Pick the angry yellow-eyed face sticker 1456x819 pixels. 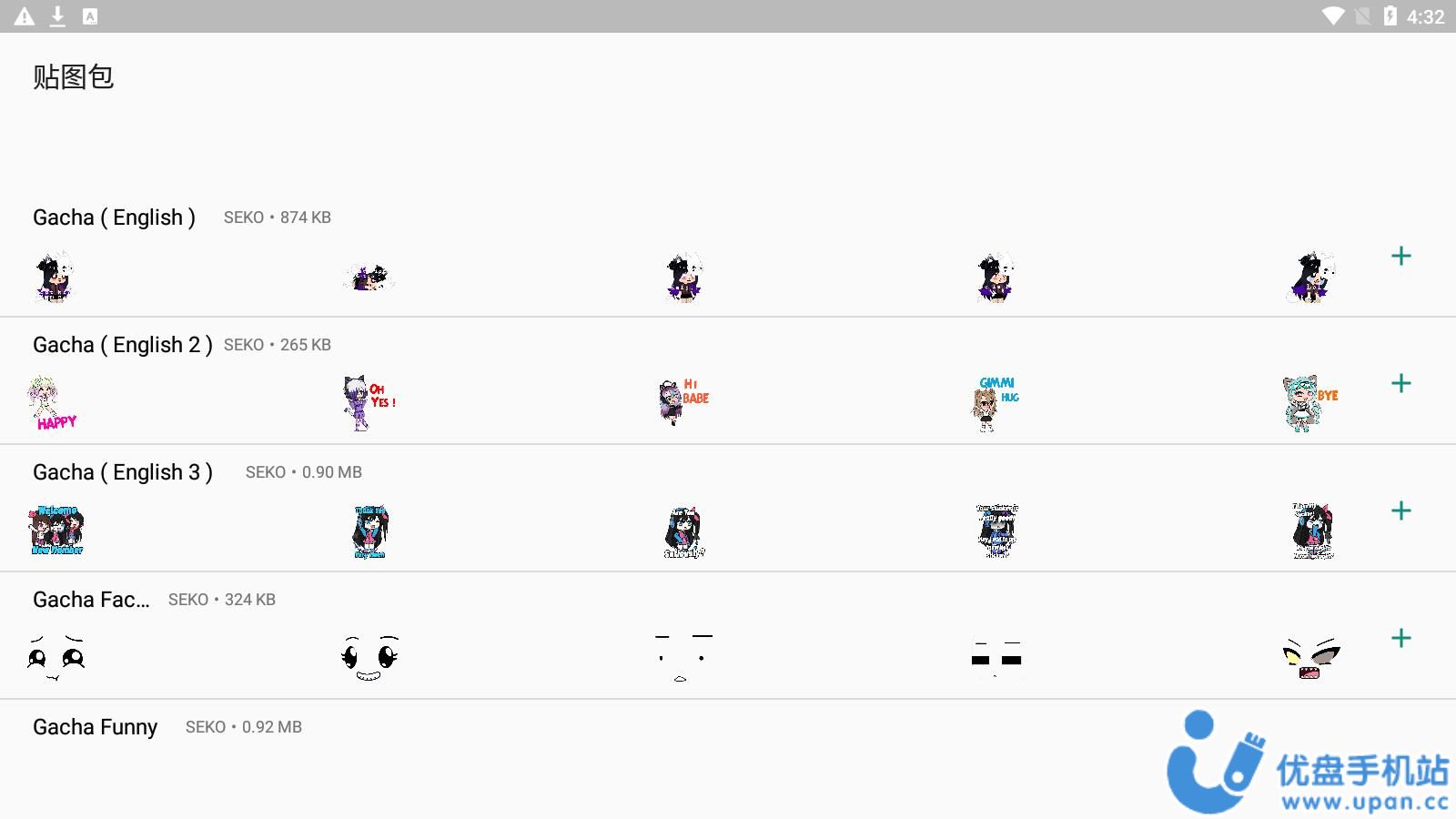pyautogui.click(x=1311, y=658)
